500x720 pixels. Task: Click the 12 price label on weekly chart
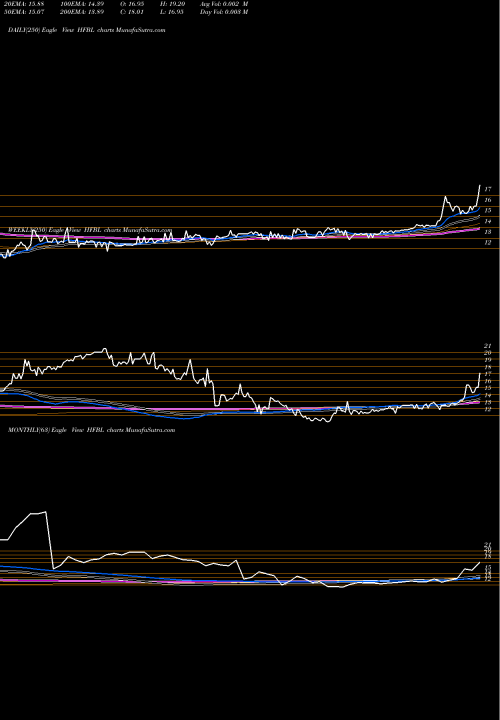pyautogui.click(x=489, y=409)
